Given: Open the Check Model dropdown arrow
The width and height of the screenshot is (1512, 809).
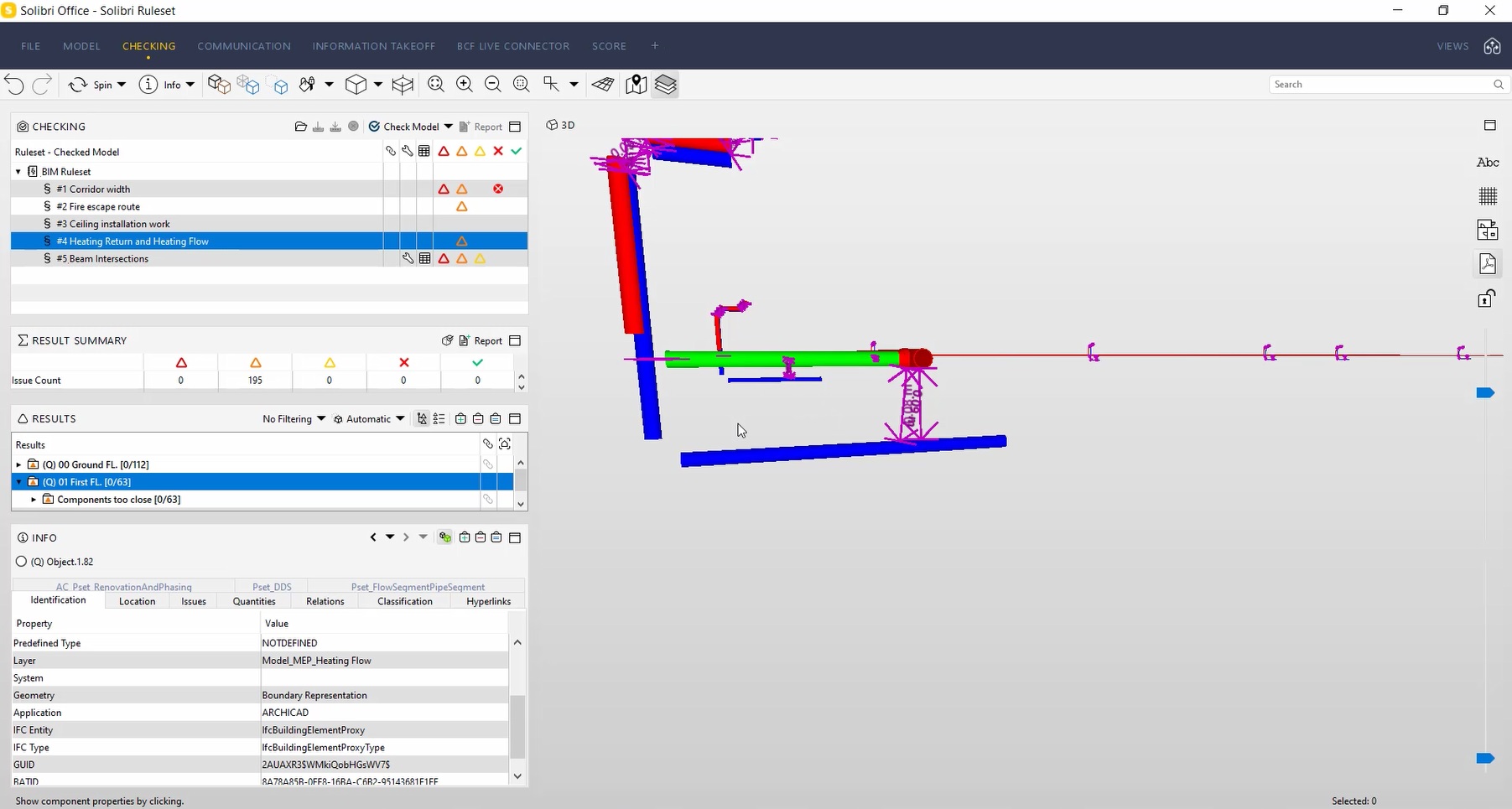Looking at the screenshot, I should click(449, 127).
